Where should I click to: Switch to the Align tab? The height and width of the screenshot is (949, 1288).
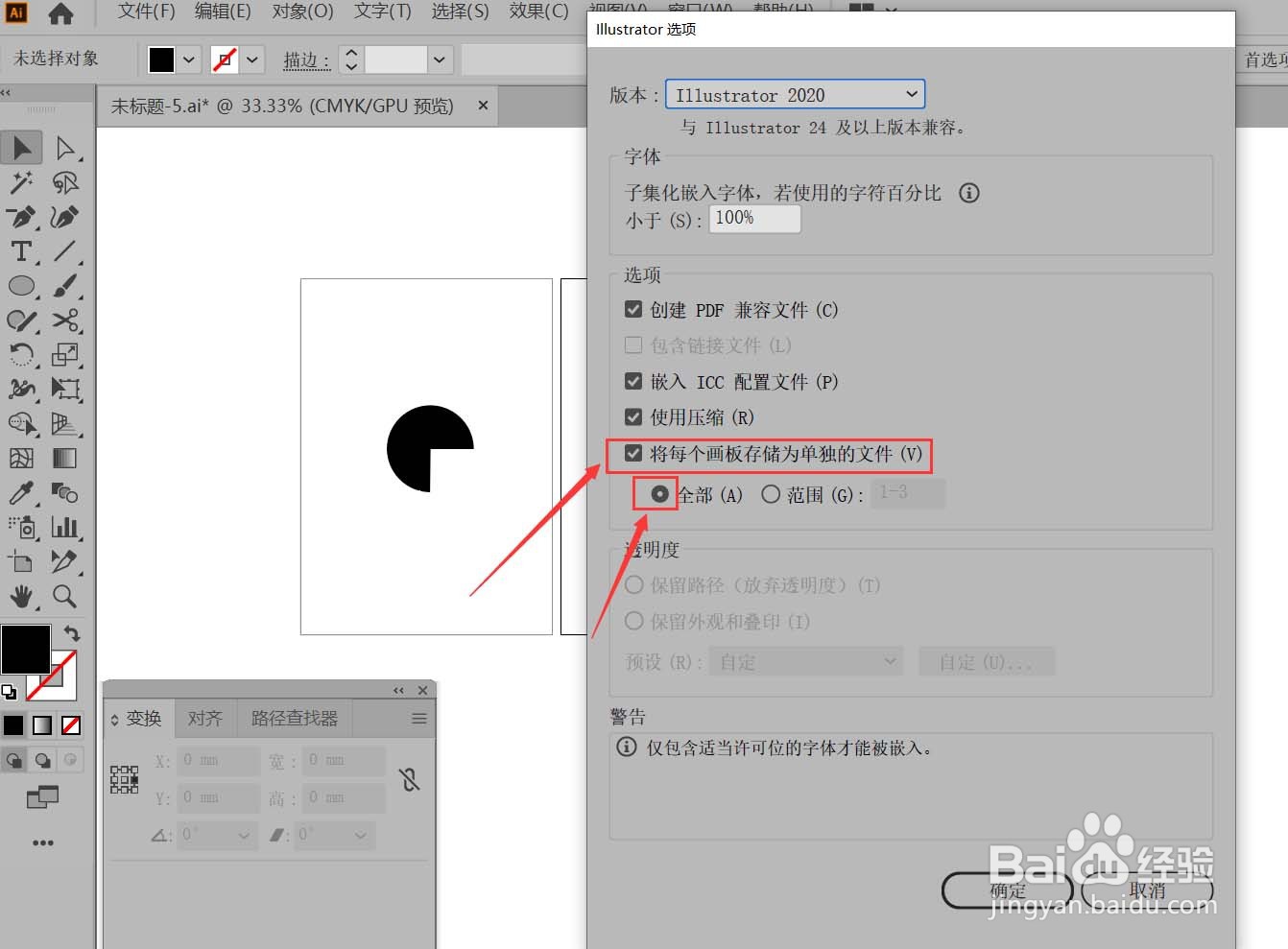(x=204, y=718)
